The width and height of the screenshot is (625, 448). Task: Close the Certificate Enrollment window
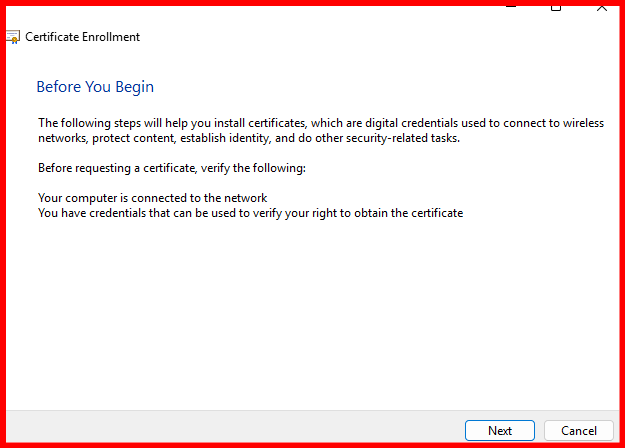[600, 7]
